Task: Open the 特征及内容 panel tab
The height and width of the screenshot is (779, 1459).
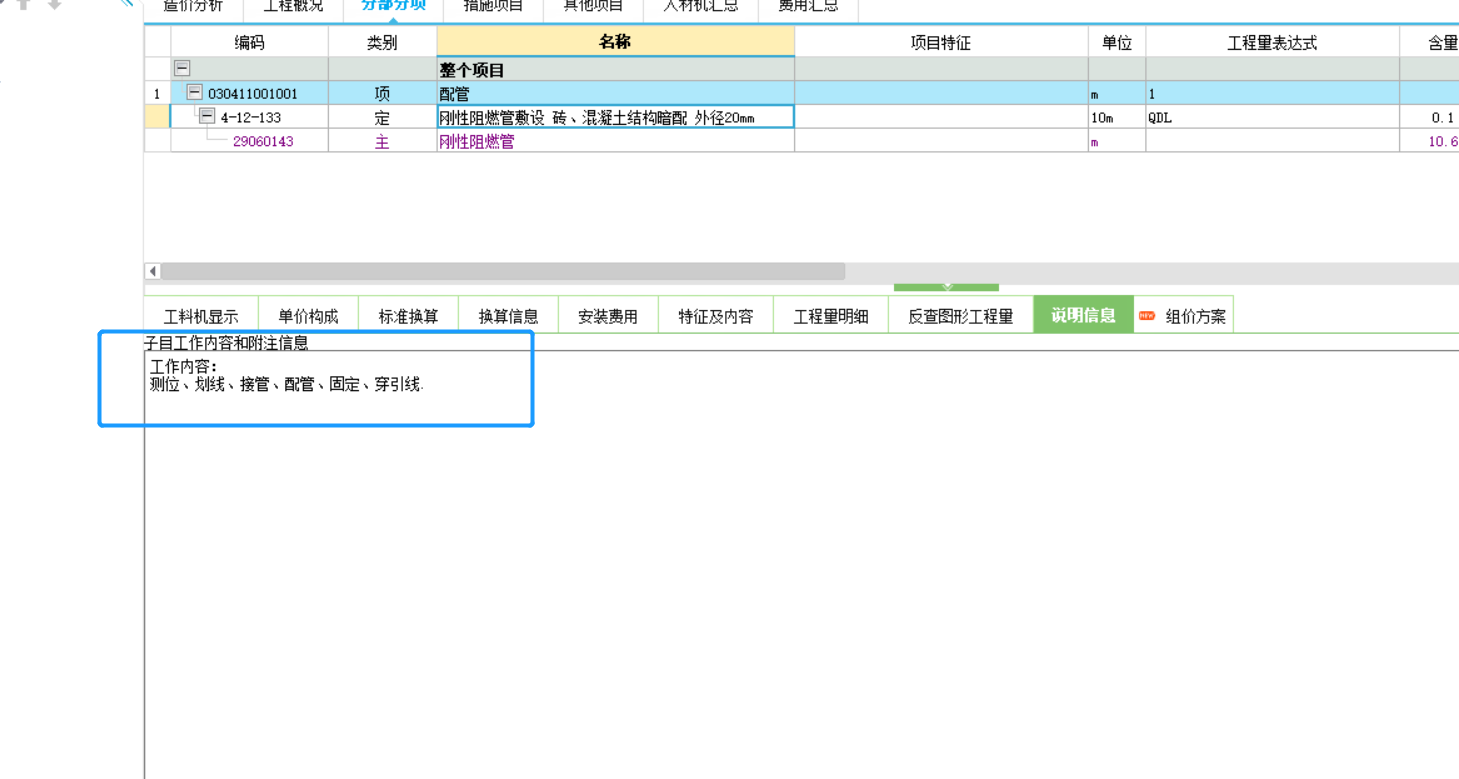Action: pos(716,316)
